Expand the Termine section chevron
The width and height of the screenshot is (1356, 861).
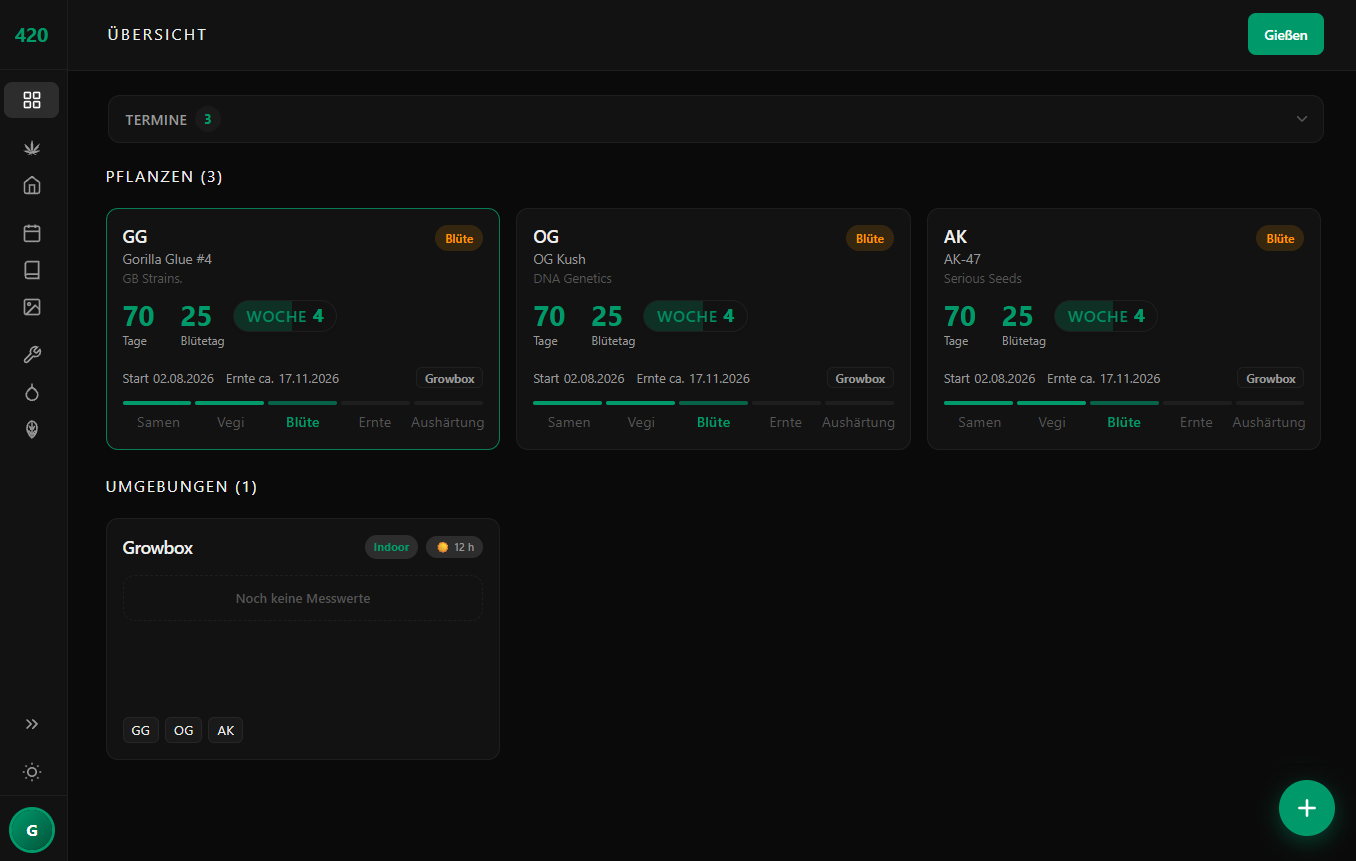[1302, 119]
